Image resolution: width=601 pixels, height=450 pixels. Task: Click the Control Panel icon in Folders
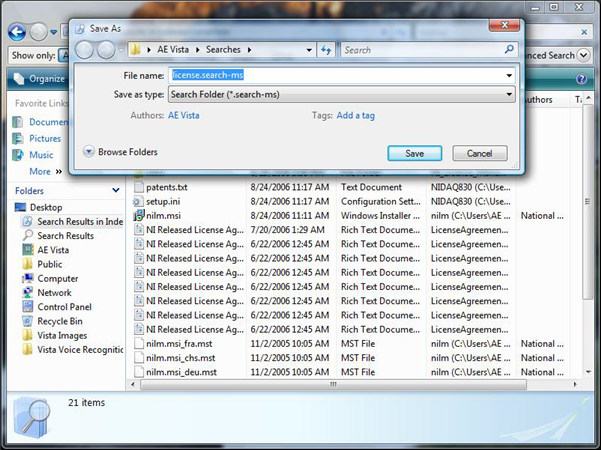pyautogui.click(x=28, y=307)
